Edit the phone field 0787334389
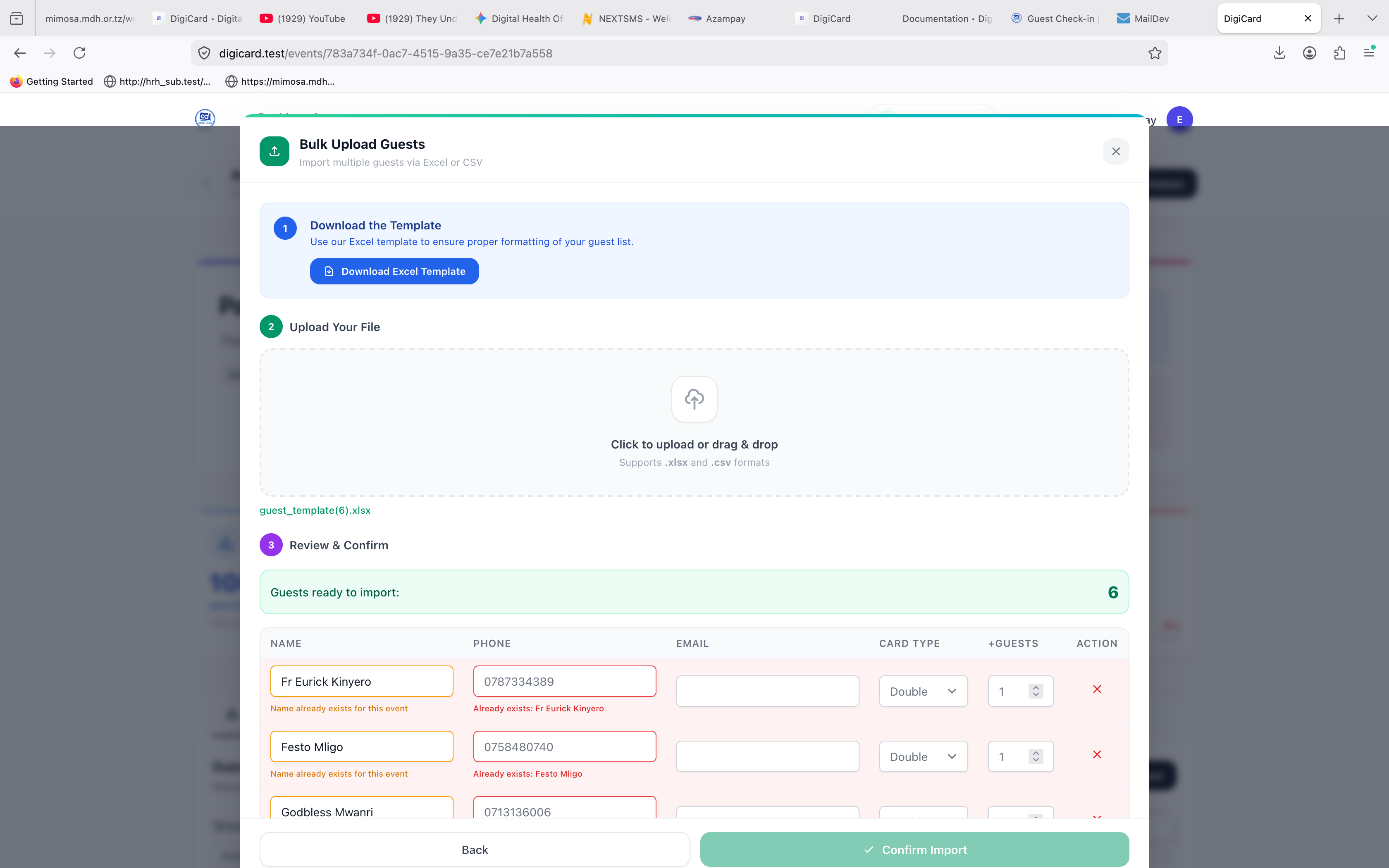Viewport: 1389px width, 868px height. coord(564,682)
